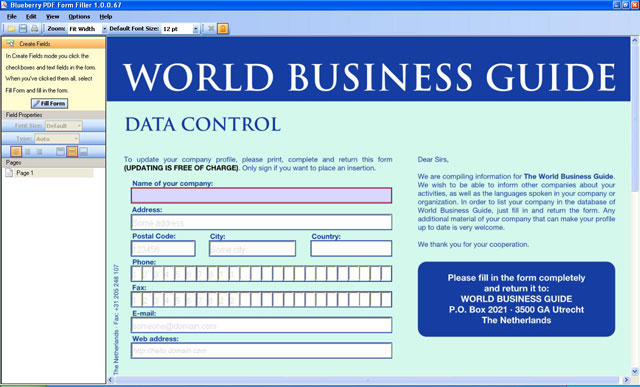Screen dimensions: 640x387
Task: Click the City input field
Action: [252, 249]
